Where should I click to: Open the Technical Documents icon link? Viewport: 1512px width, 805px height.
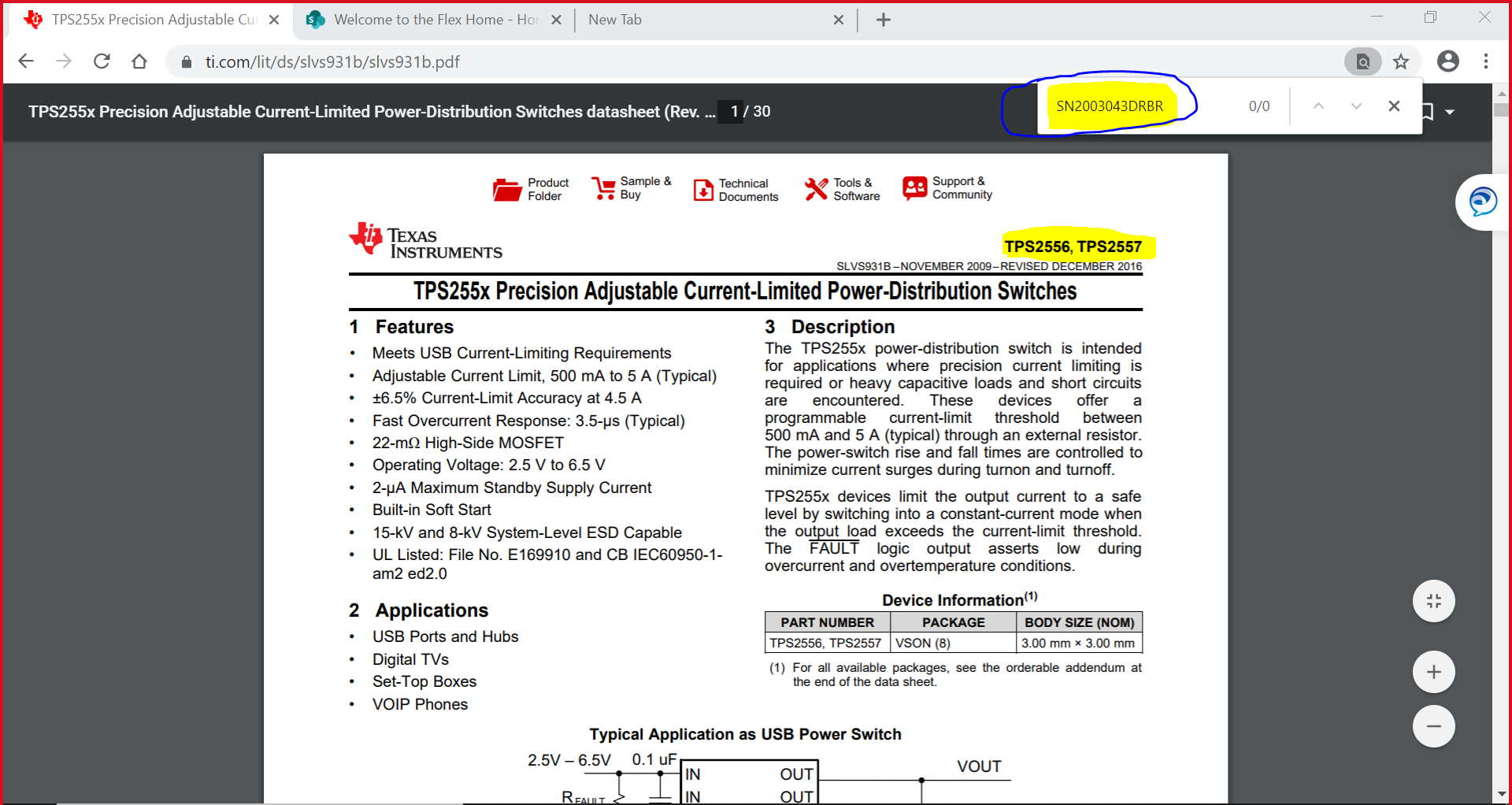[x=703, y=190]
